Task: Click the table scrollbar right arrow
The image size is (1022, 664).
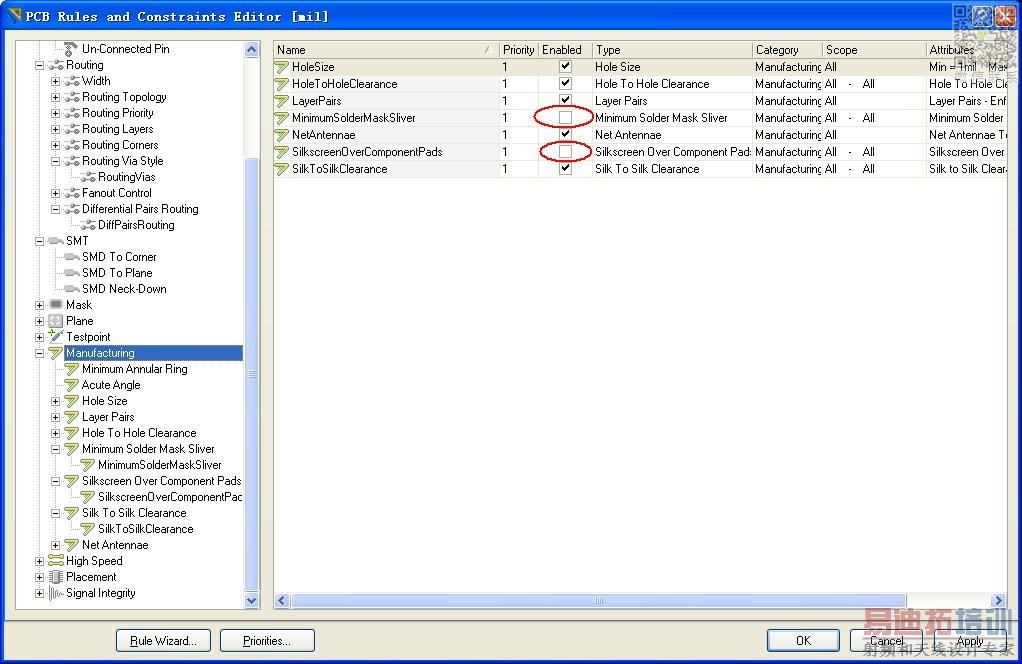Action: 998,600
